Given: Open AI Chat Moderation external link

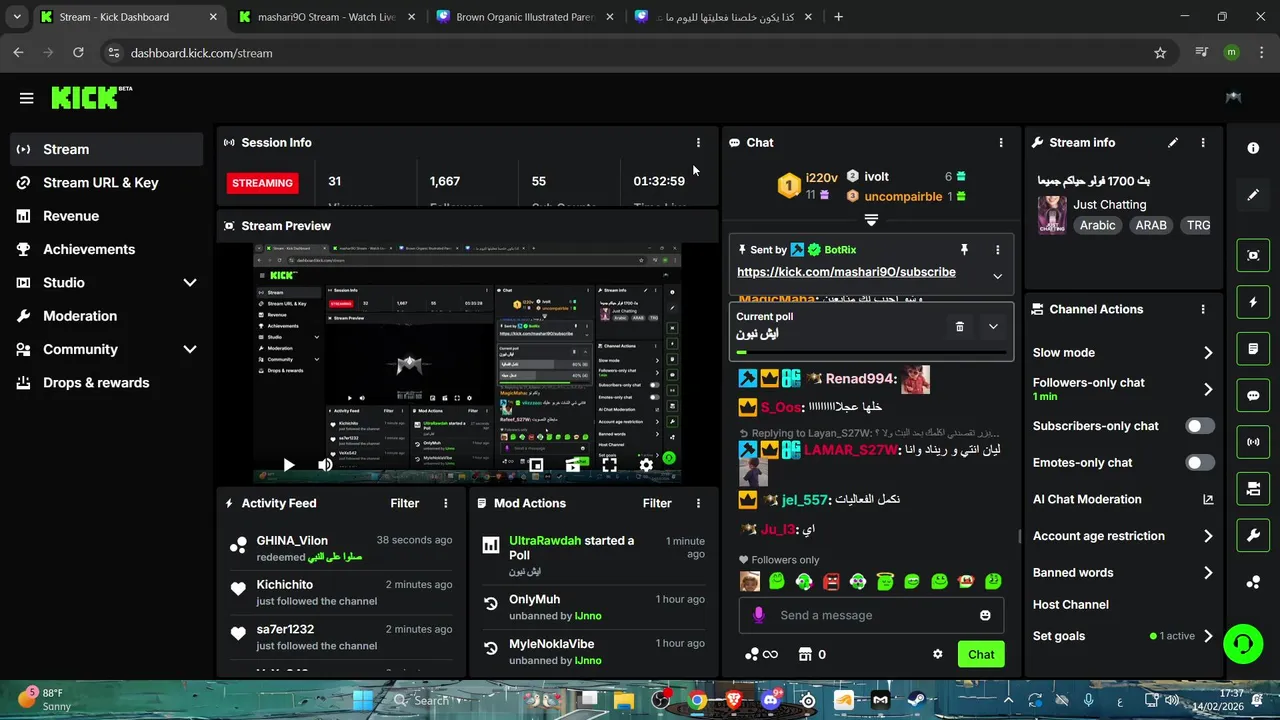Looking at the screenshot, I should point(1208,500).
